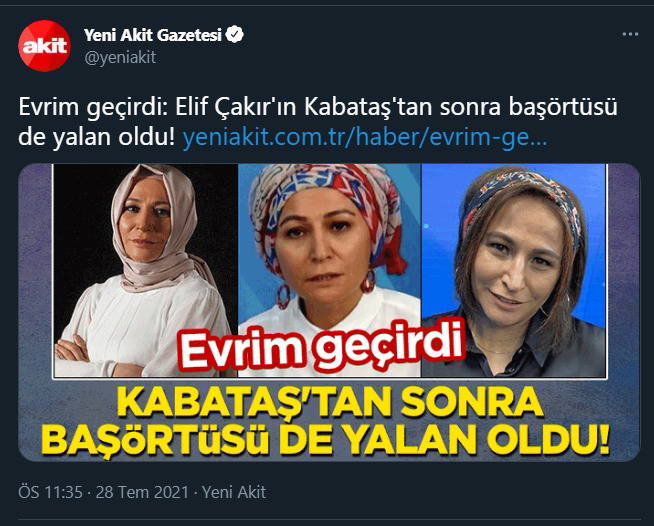The height and width of the screenshot is (526, 654).
Task: Visit the @yeniakit handle
Action: tap(120, 57)
